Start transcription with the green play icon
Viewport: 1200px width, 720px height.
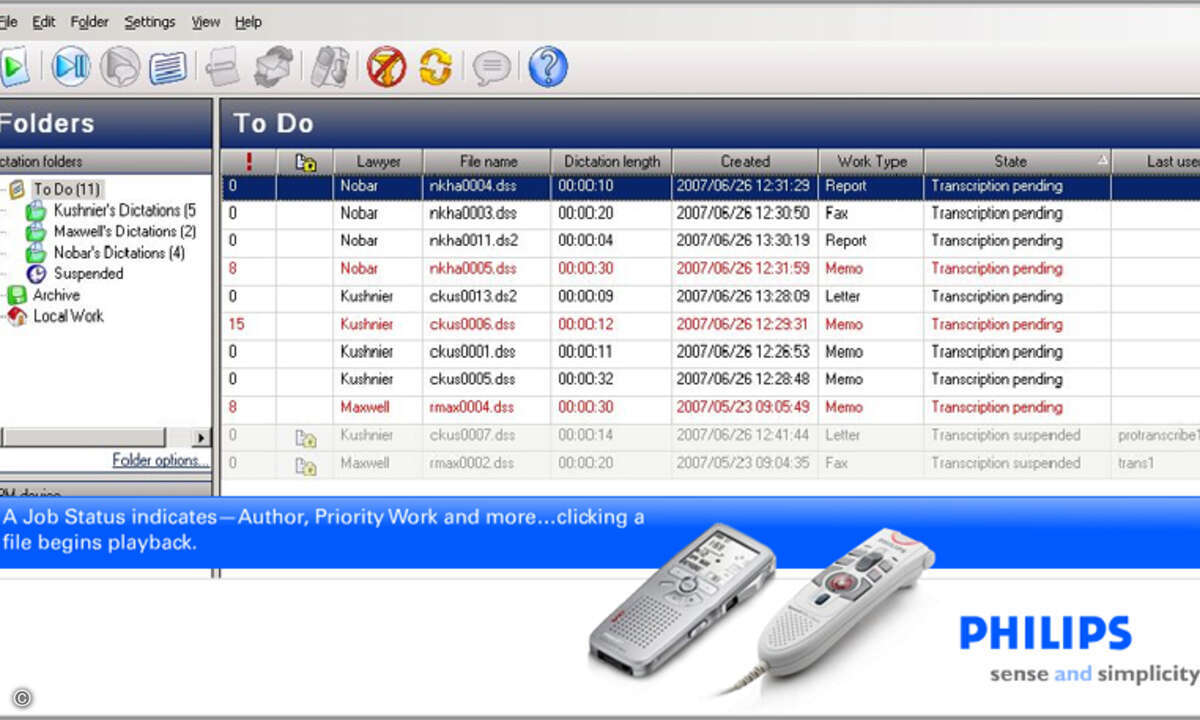(14, 67)
